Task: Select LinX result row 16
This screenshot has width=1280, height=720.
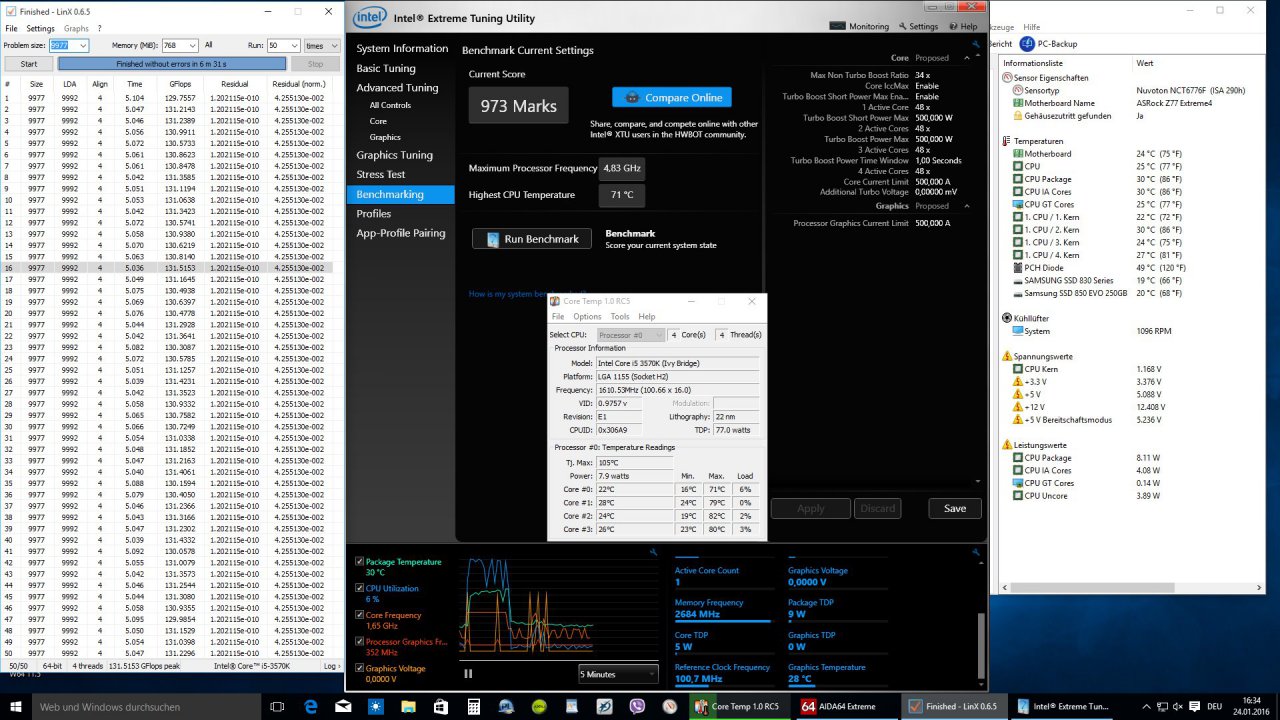Action: pyautogui.click(x=165, y=267)
